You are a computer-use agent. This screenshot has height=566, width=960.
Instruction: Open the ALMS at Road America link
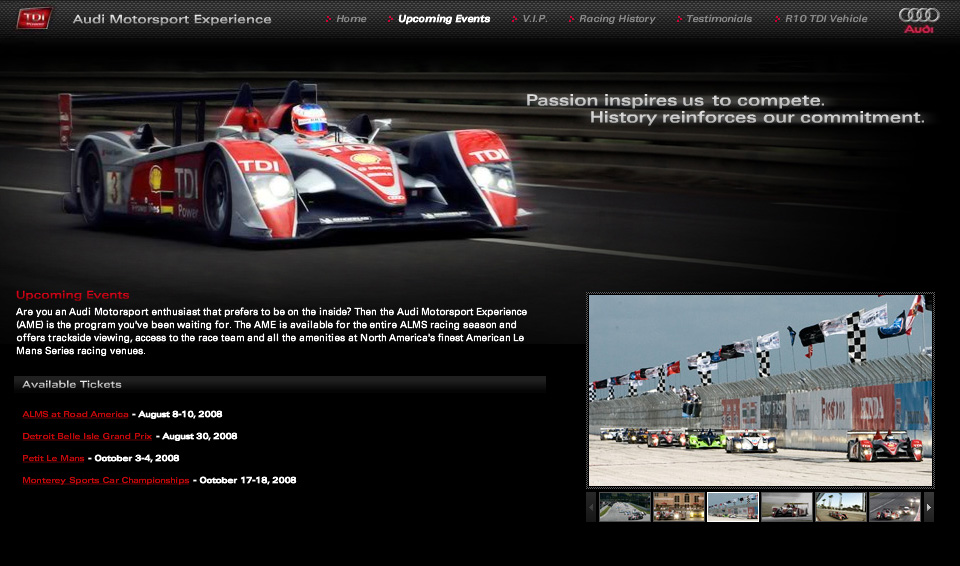pos(75,414)
